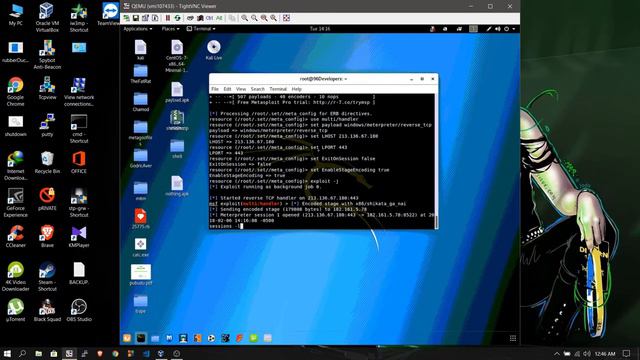
Task: Open the Kali system menu power arrow
Action: point(513,29)
